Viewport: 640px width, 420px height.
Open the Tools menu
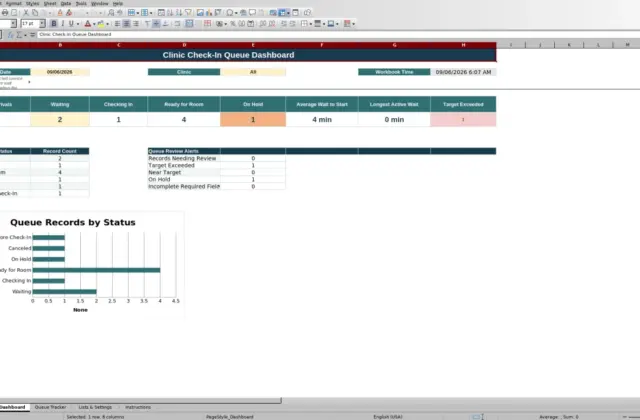[81, 3]
